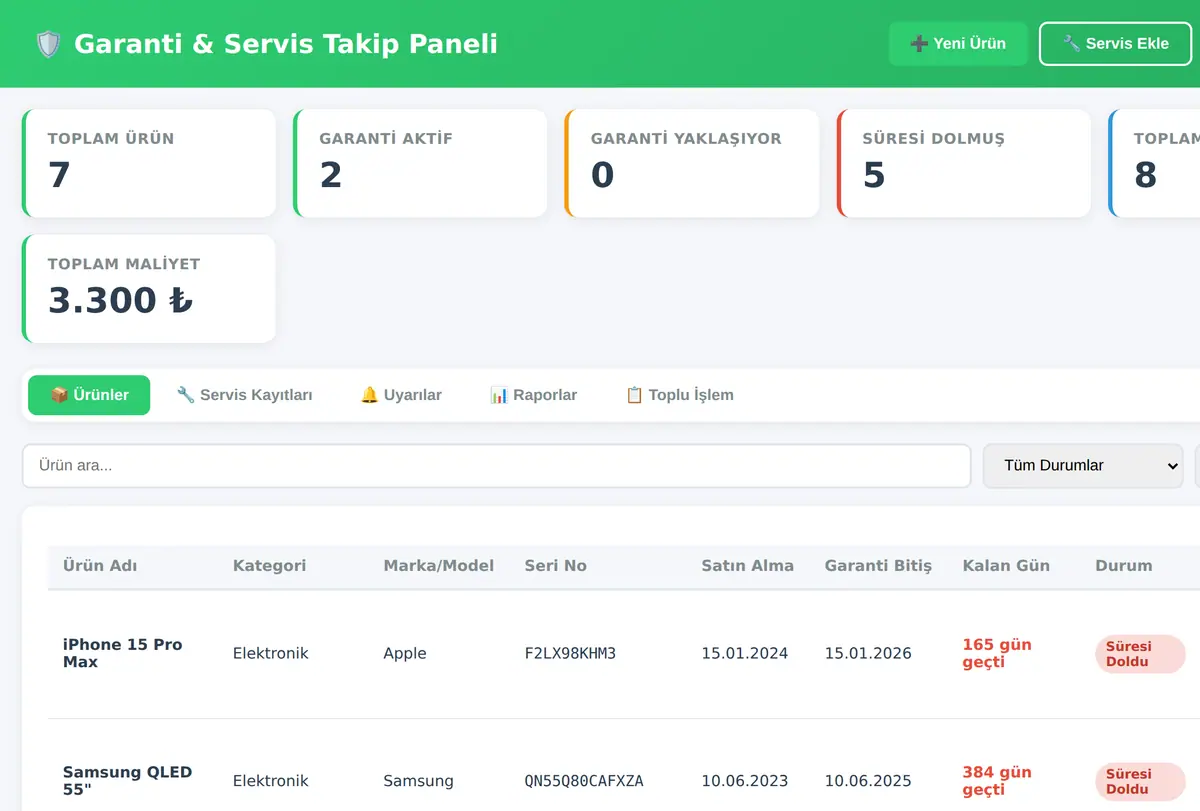
Task: Open the Raporlar tab
Action: [x=533, y=395]
